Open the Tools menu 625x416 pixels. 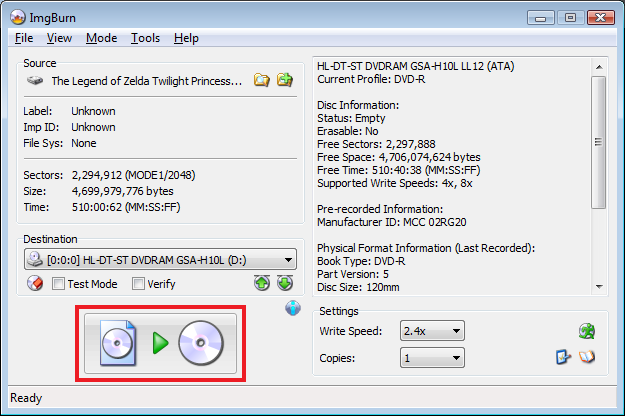pos(145,38)
